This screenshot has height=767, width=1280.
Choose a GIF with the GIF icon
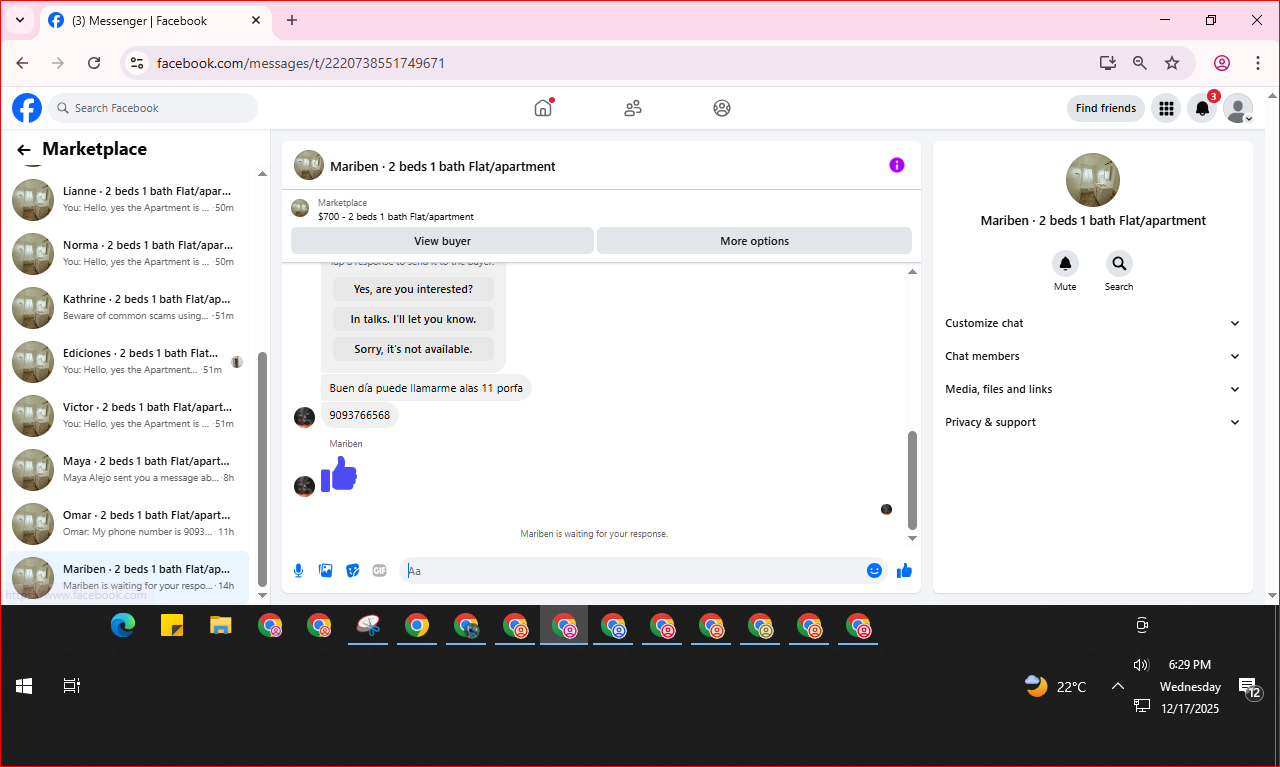(x=379, y=570)
